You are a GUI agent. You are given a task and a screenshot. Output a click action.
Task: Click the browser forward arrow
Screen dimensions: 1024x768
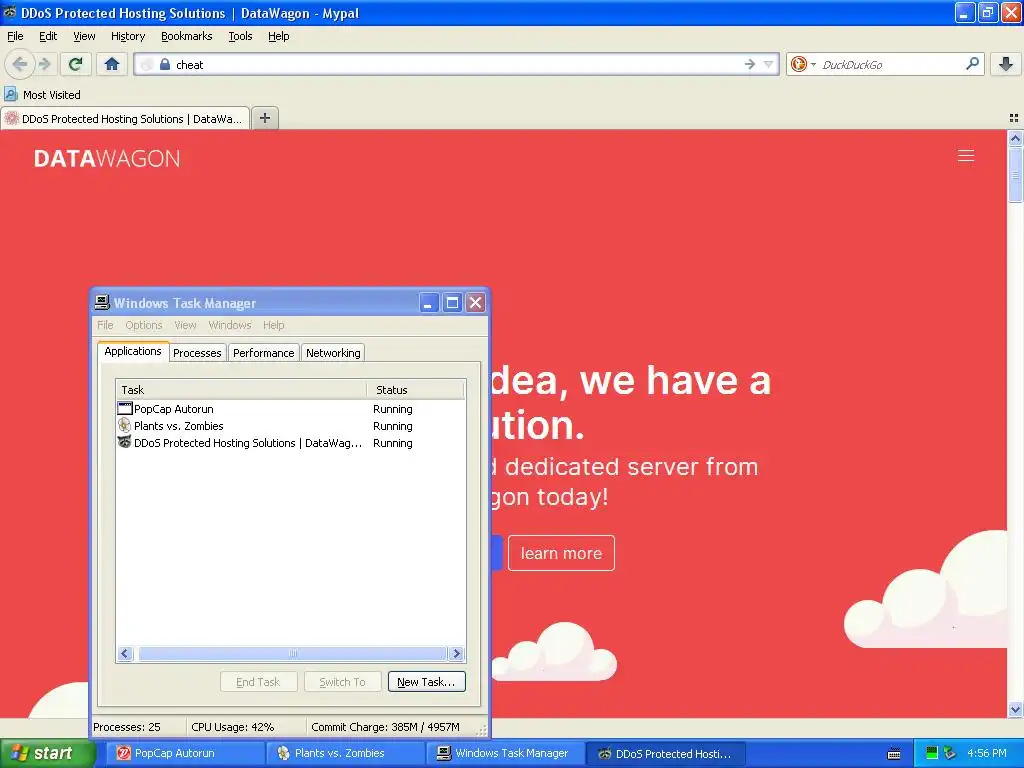45,64
